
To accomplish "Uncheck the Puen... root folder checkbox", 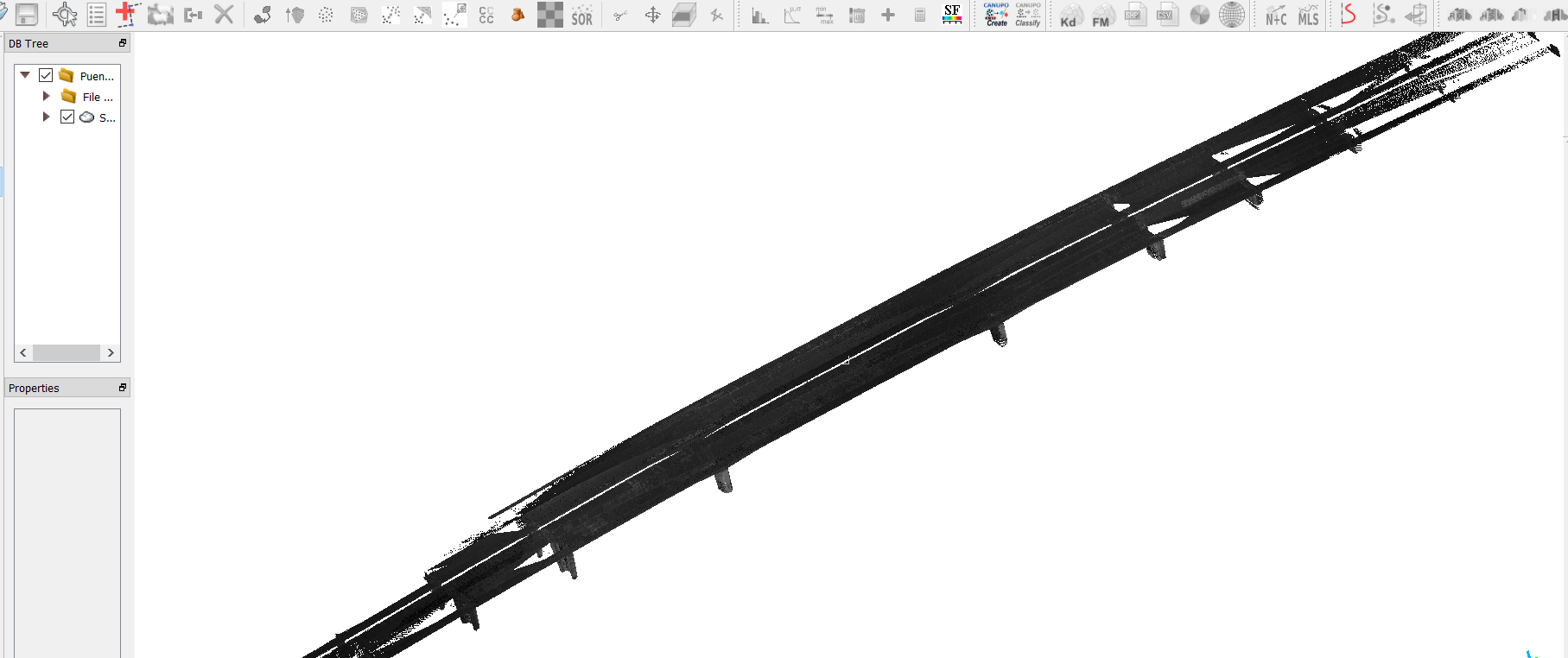I will pyautogui.click(x=46, y=76).
